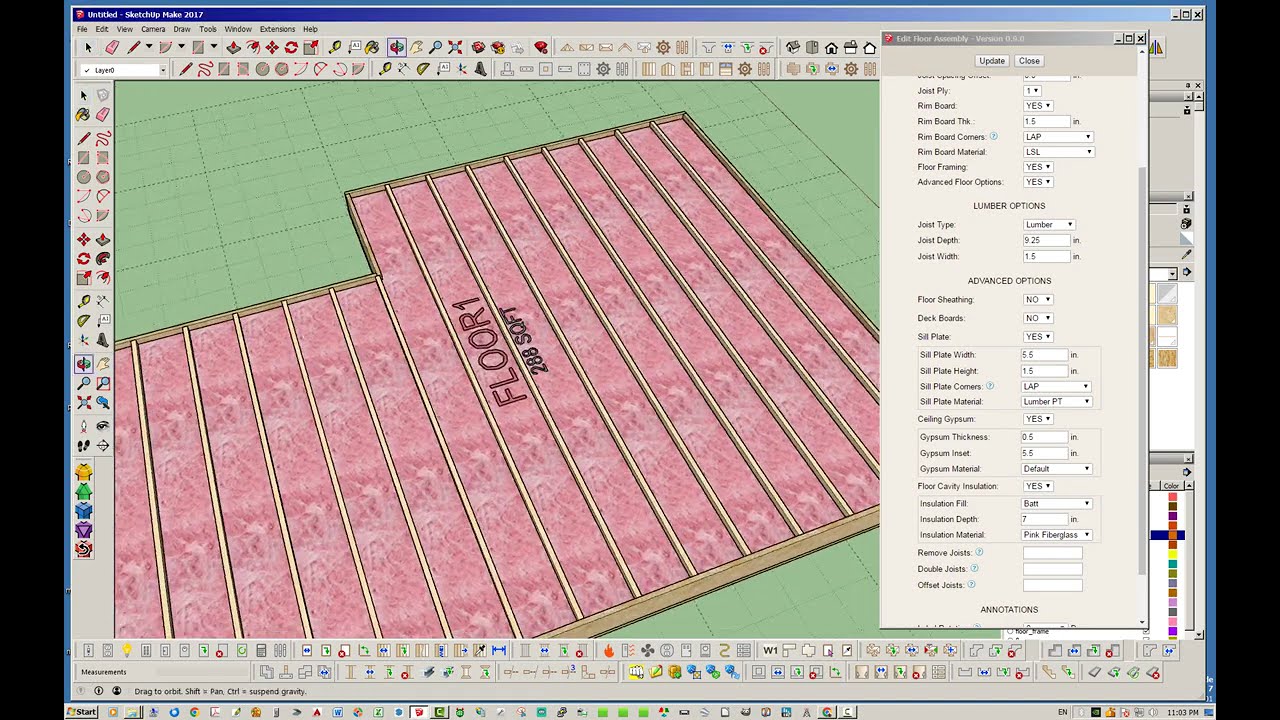Pick the Line pencil in the top toolbar
The image size is (1280, 720).
point(134,47)
